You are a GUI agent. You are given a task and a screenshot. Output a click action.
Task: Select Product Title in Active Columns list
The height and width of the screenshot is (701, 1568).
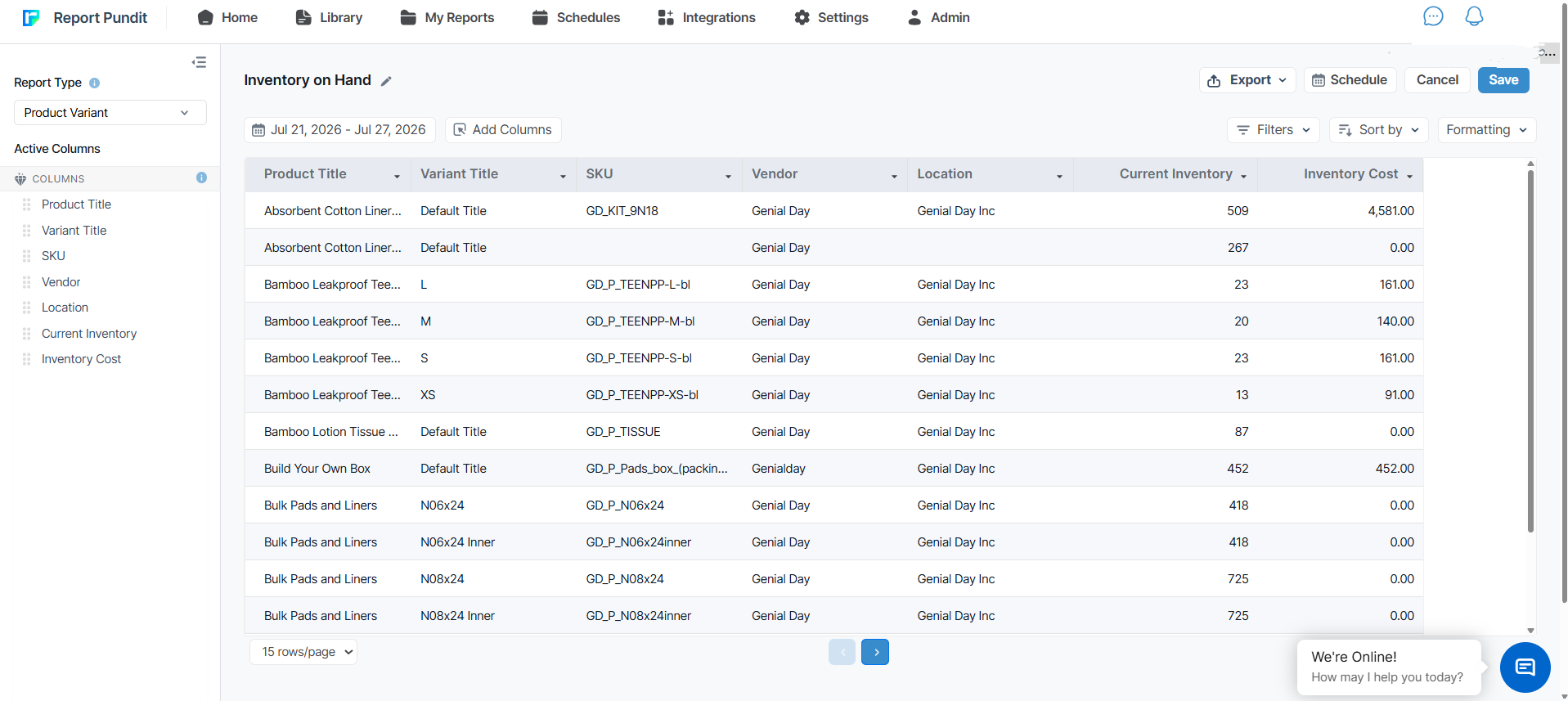pyautogui.click(x=76, y=204)
